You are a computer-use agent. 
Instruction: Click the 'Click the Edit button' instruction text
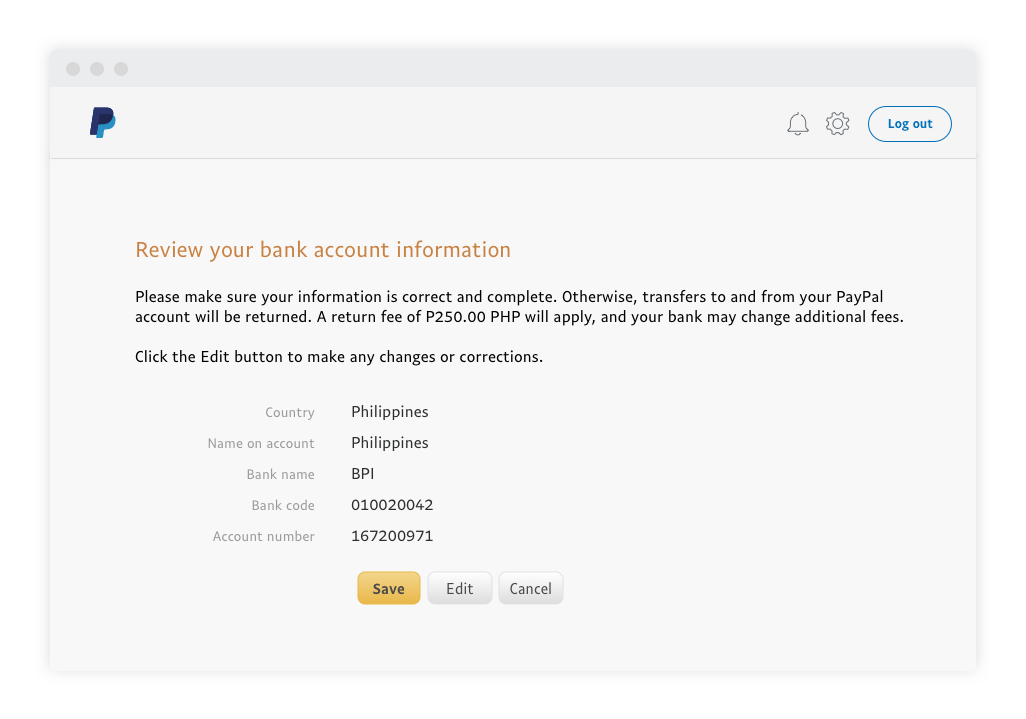339,357
